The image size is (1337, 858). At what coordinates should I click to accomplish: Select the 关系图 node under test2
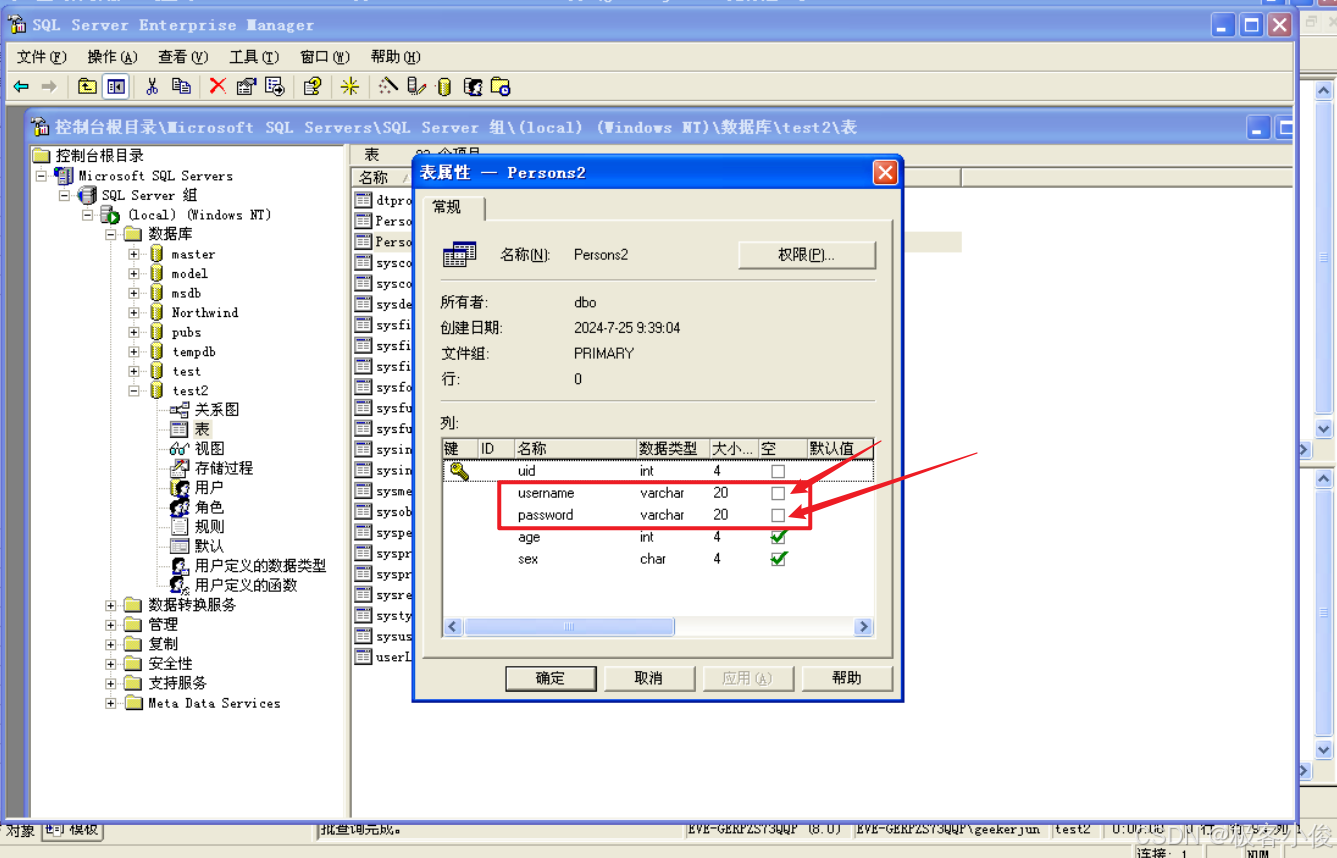click(216, 410)
